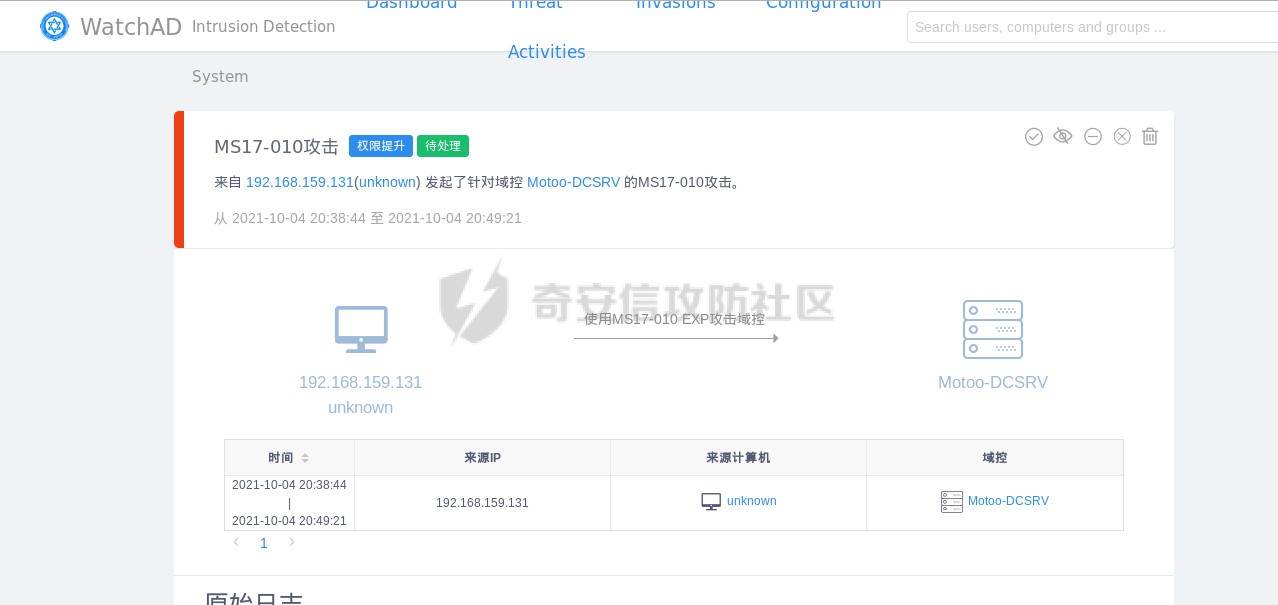Open the System navigation item
The width and height of the screenshot is (1278, 605).
220,77
